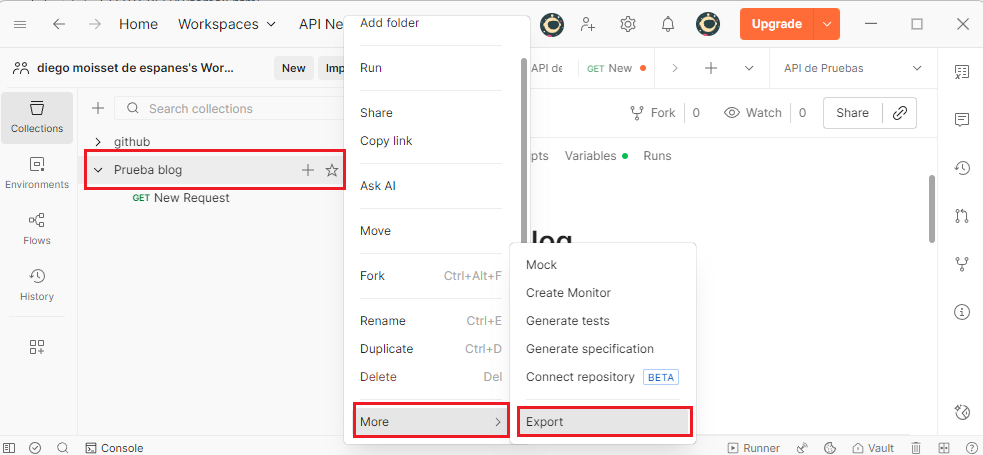The image size is (983, 455).
Task: Collapse the Prueba blog collection
Action: point(98,170)
